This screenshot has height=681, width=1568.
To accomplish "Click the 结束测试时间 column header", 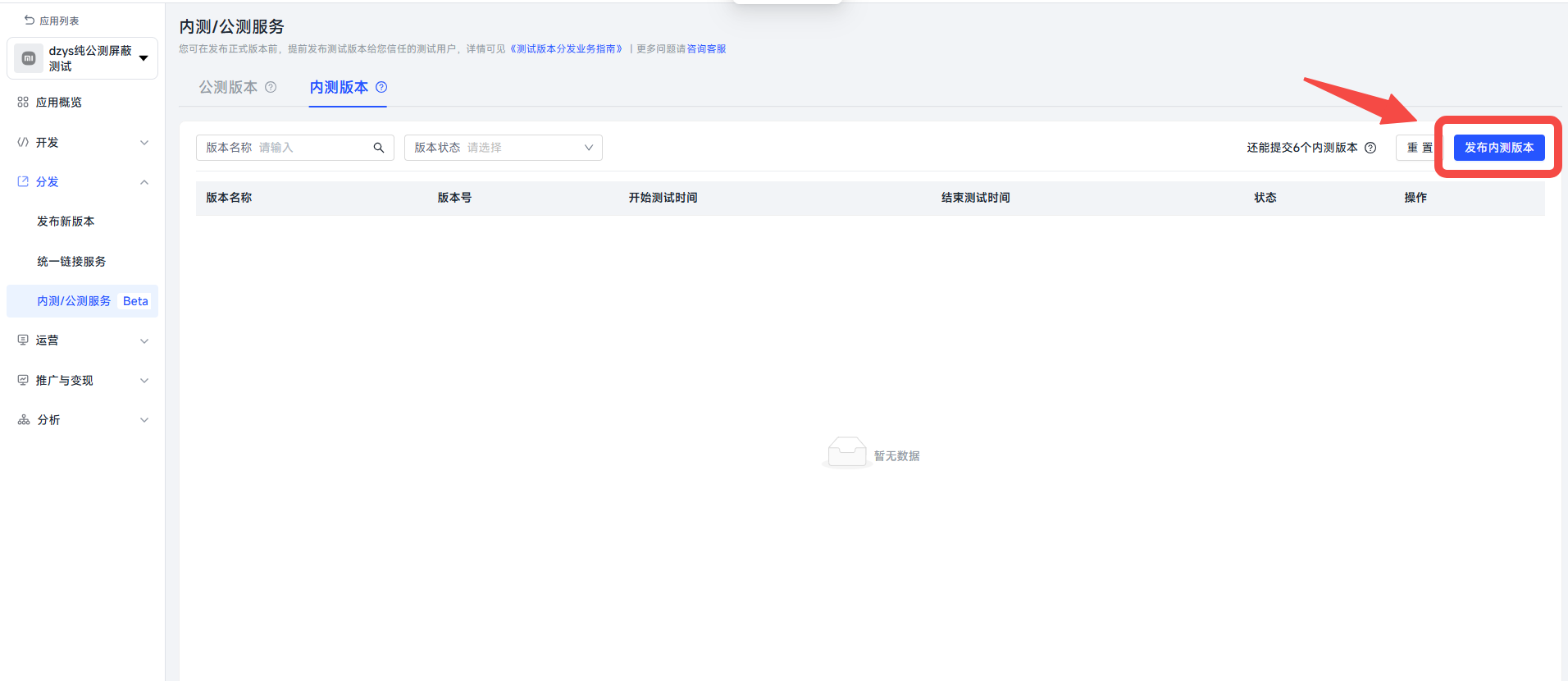I will pos(976,198).
